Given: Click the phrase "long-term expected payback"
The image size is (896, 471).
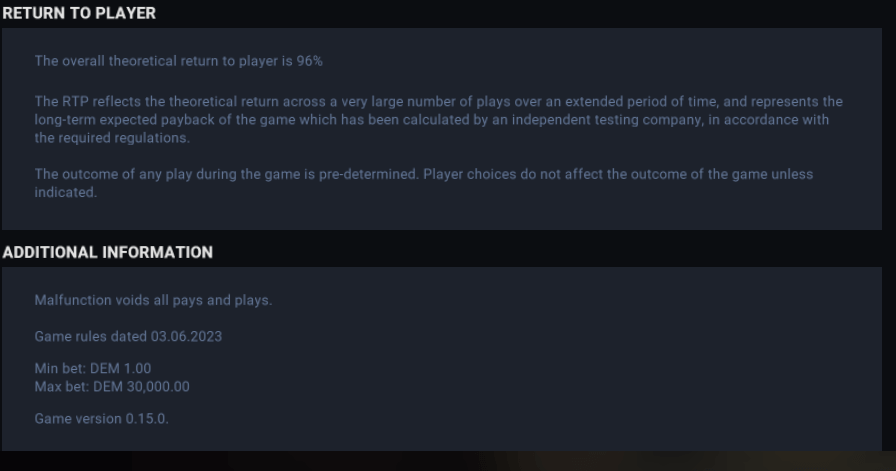Looking at the screenshot, I should 125,120.
